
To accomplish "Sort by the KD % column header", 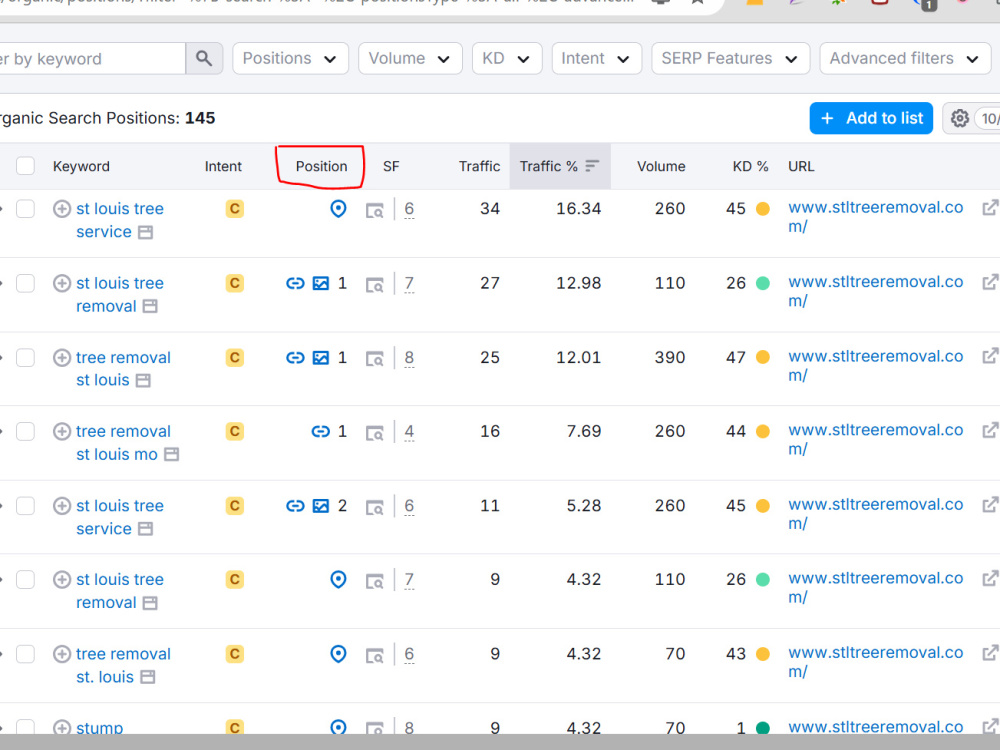I will coord(751,166).
